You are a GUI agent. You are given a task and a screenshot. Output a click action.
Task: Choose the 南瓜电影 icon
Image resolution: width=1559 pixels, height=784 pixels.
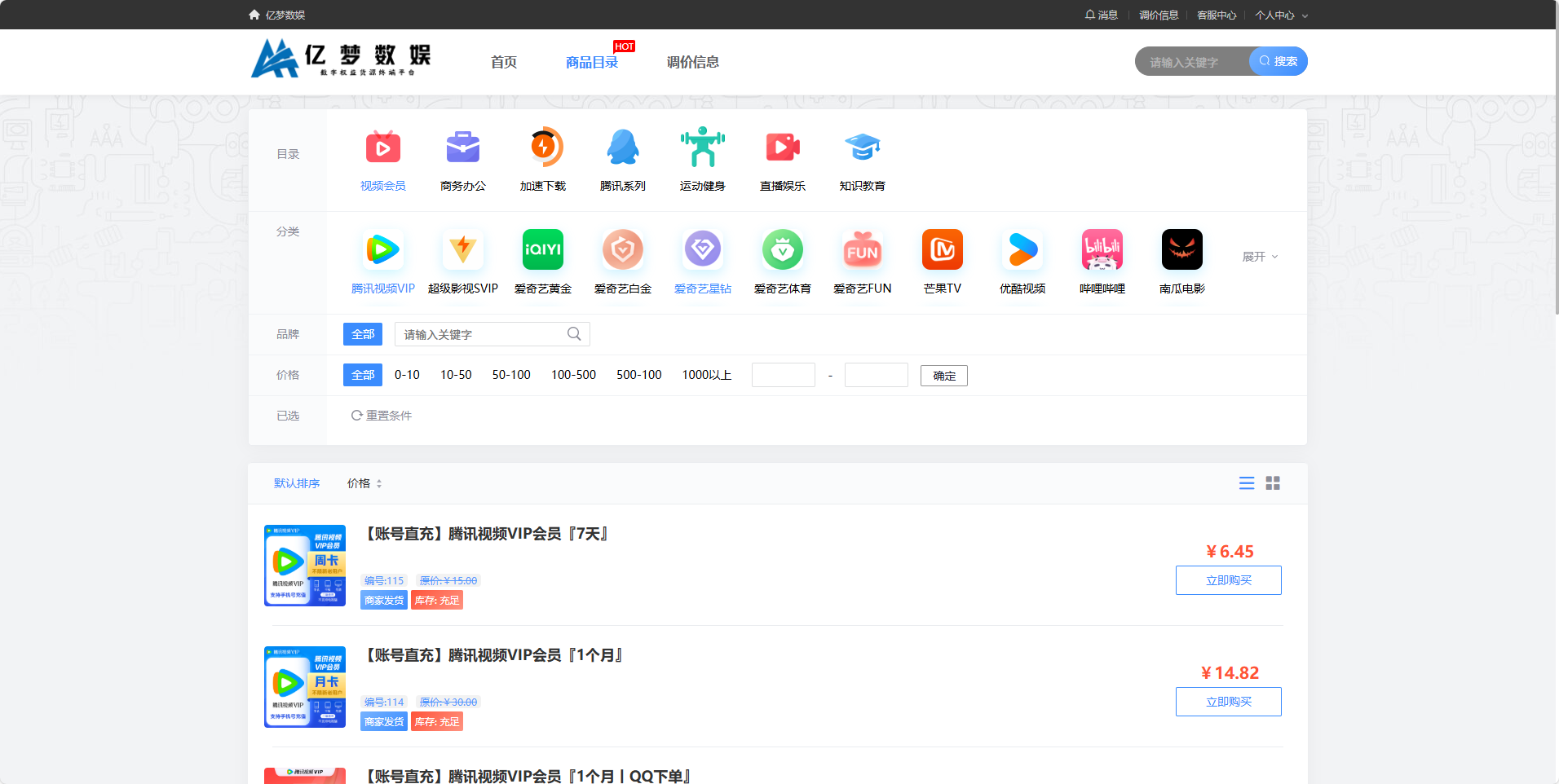1182,249
